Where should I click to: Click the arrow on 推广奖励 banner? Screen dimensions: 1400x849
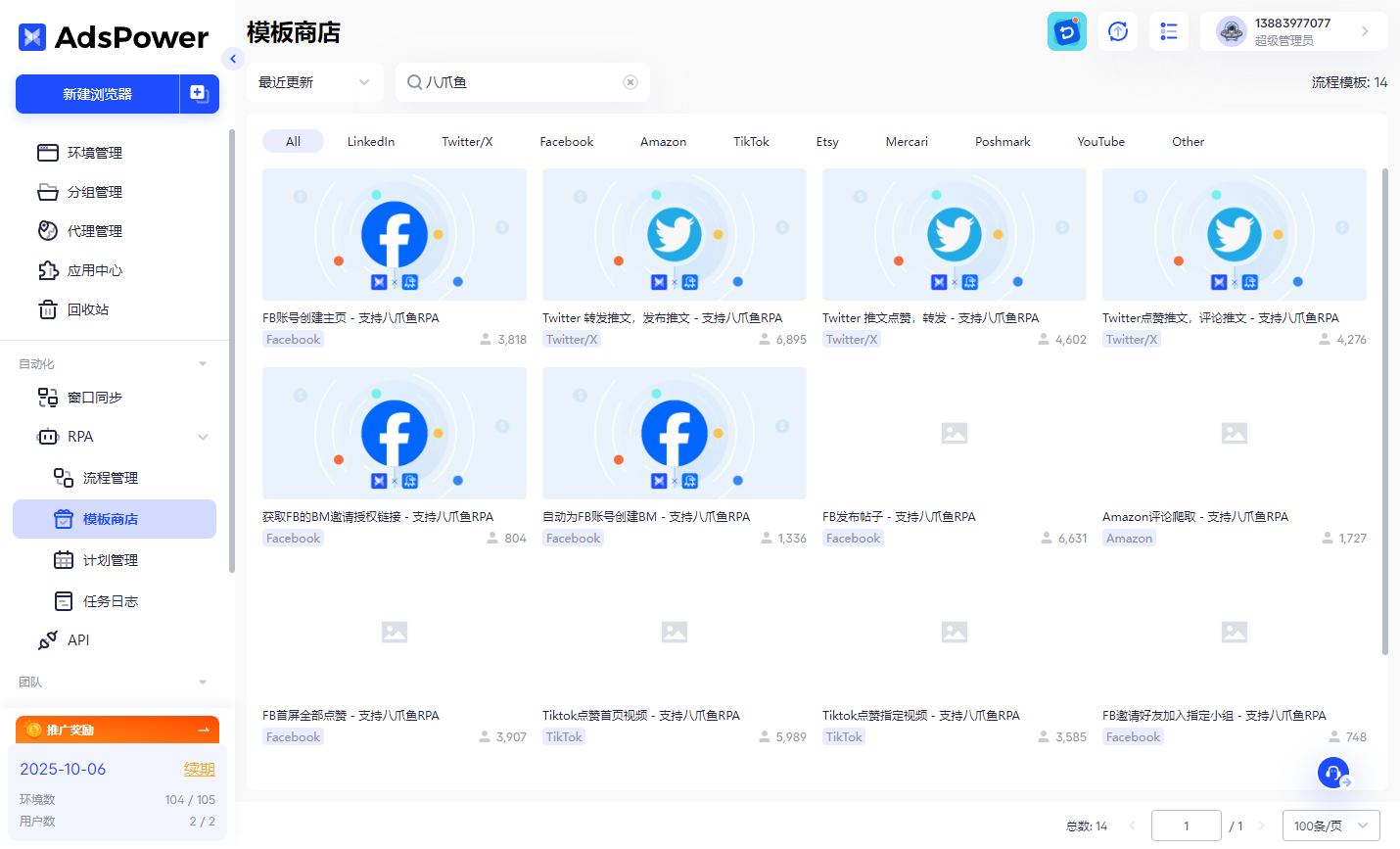click(x=204, y=730)
